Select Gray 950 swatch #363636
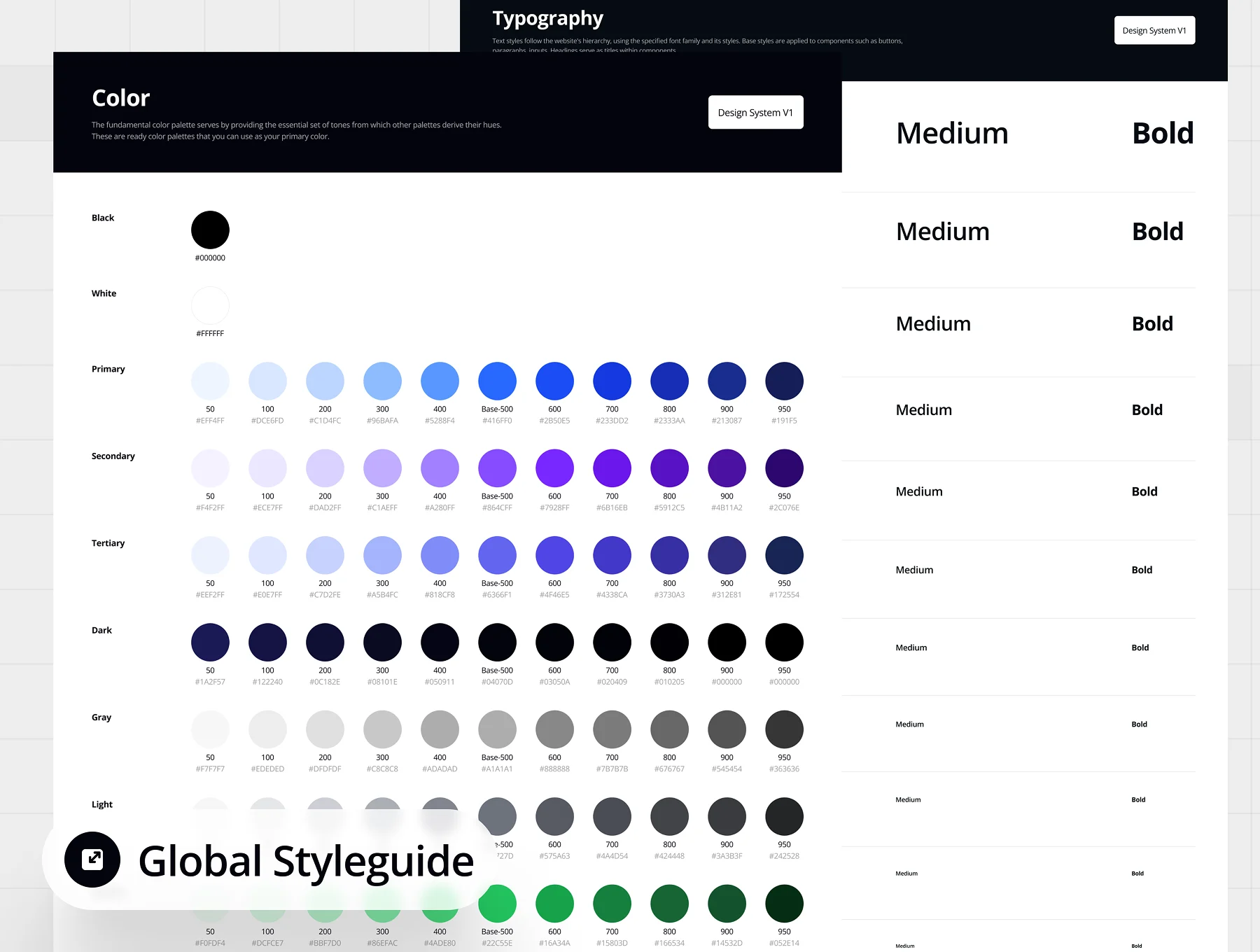This screenshot has height=952, width=1260. (x=784, y=729)
